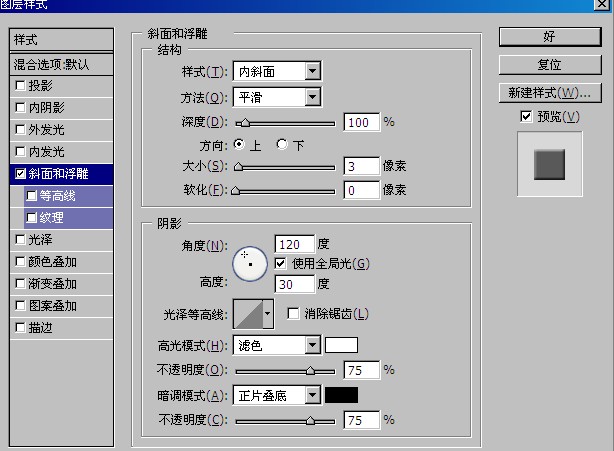Toggle the 预览 preview checkbox
This screenshot has height=451, width=614.
[526, 116]
